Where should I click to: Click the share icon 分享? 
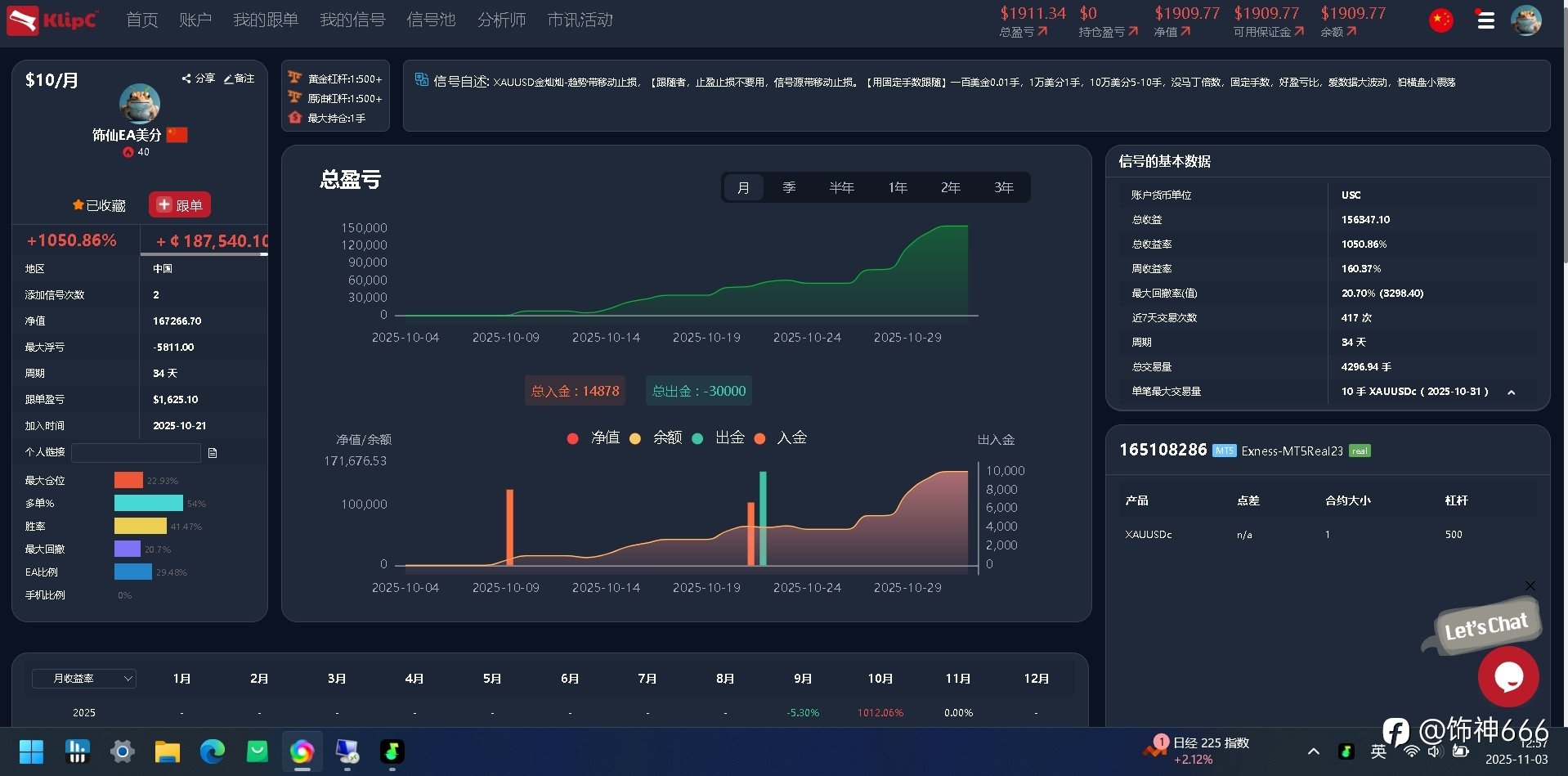tap(199, 78)
